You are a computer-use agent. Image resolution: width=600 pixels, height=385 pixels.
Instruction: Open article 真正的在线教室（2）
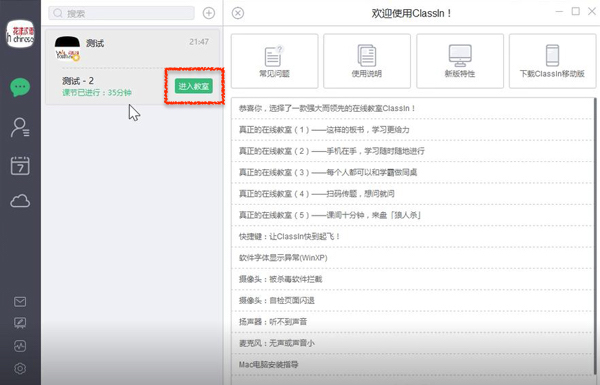pos(412,151)
